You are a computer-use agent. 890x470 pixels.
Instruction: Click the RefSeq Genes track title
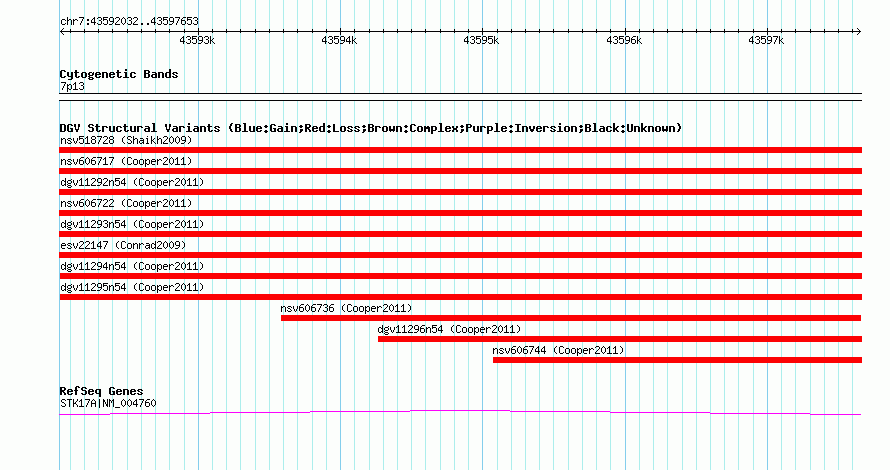(x=101, y=391)
